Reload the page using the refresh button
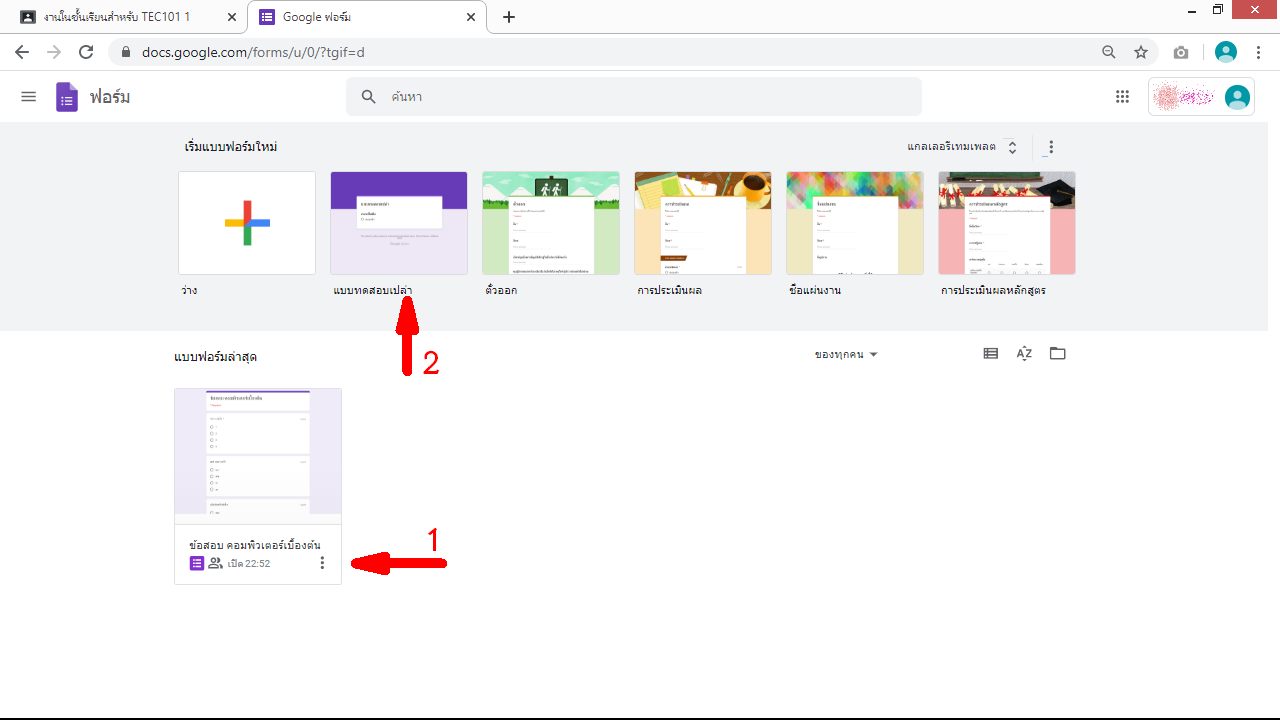Image resolution: width=1280 pixels, height=720 pixels. point(86,52)
